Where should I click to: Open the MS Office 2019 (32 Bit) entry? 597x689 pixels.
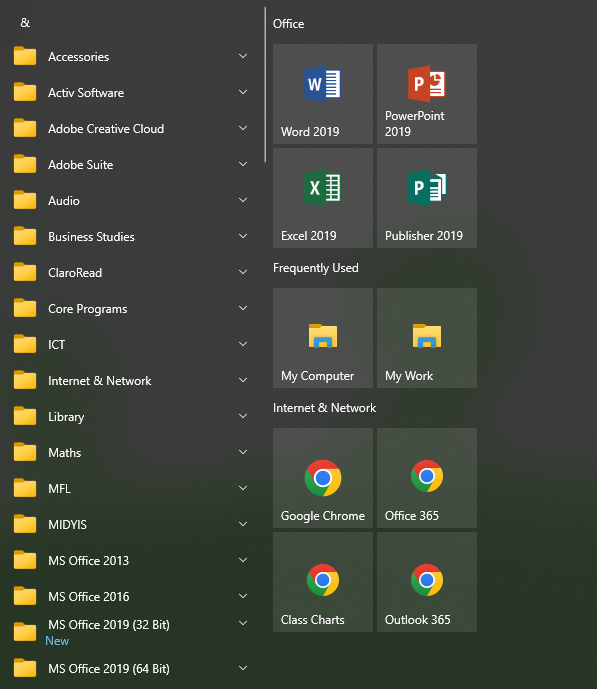pos(131,632)
